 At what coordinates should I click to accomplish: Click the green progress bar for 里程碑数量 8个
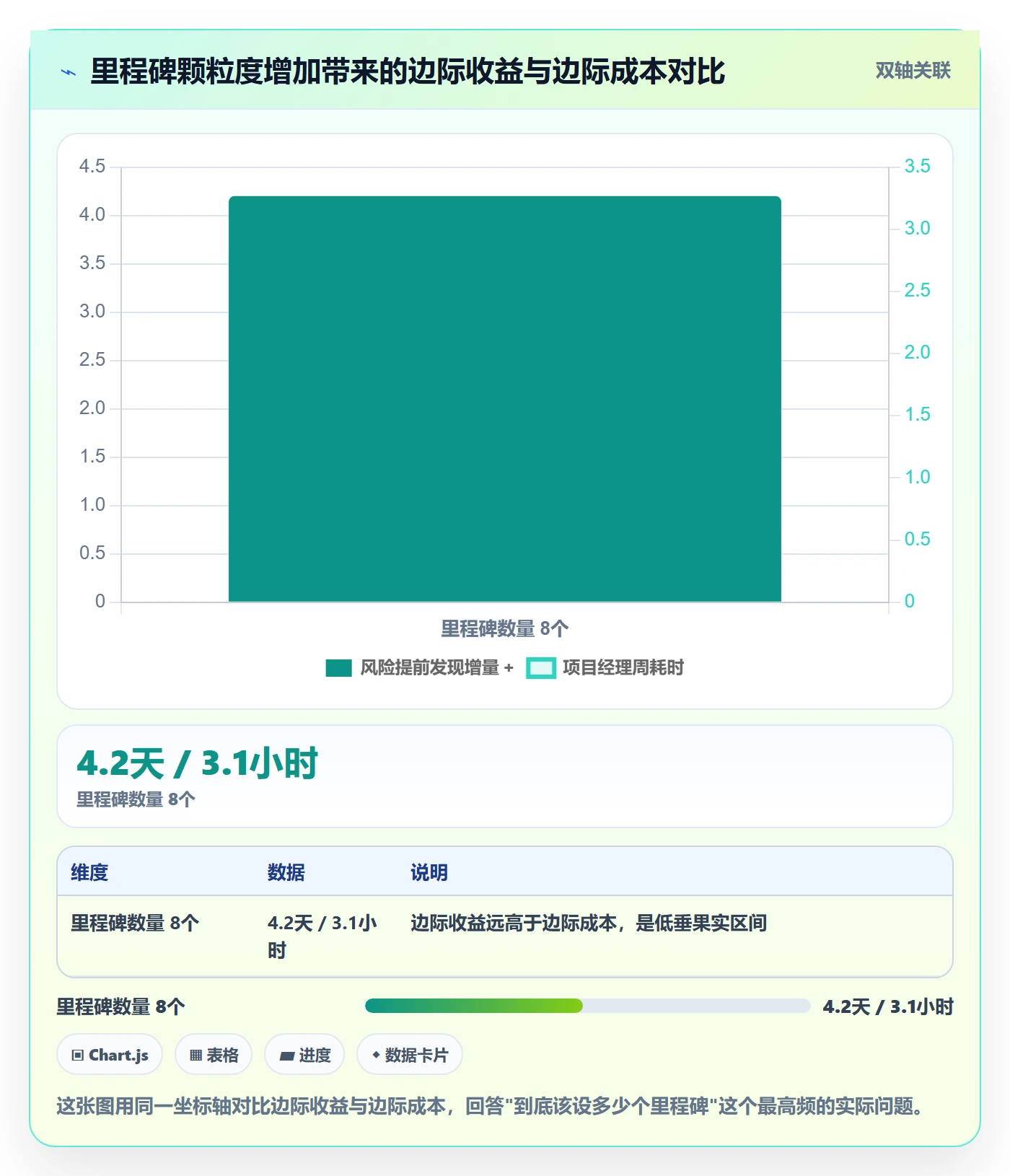474,1006
